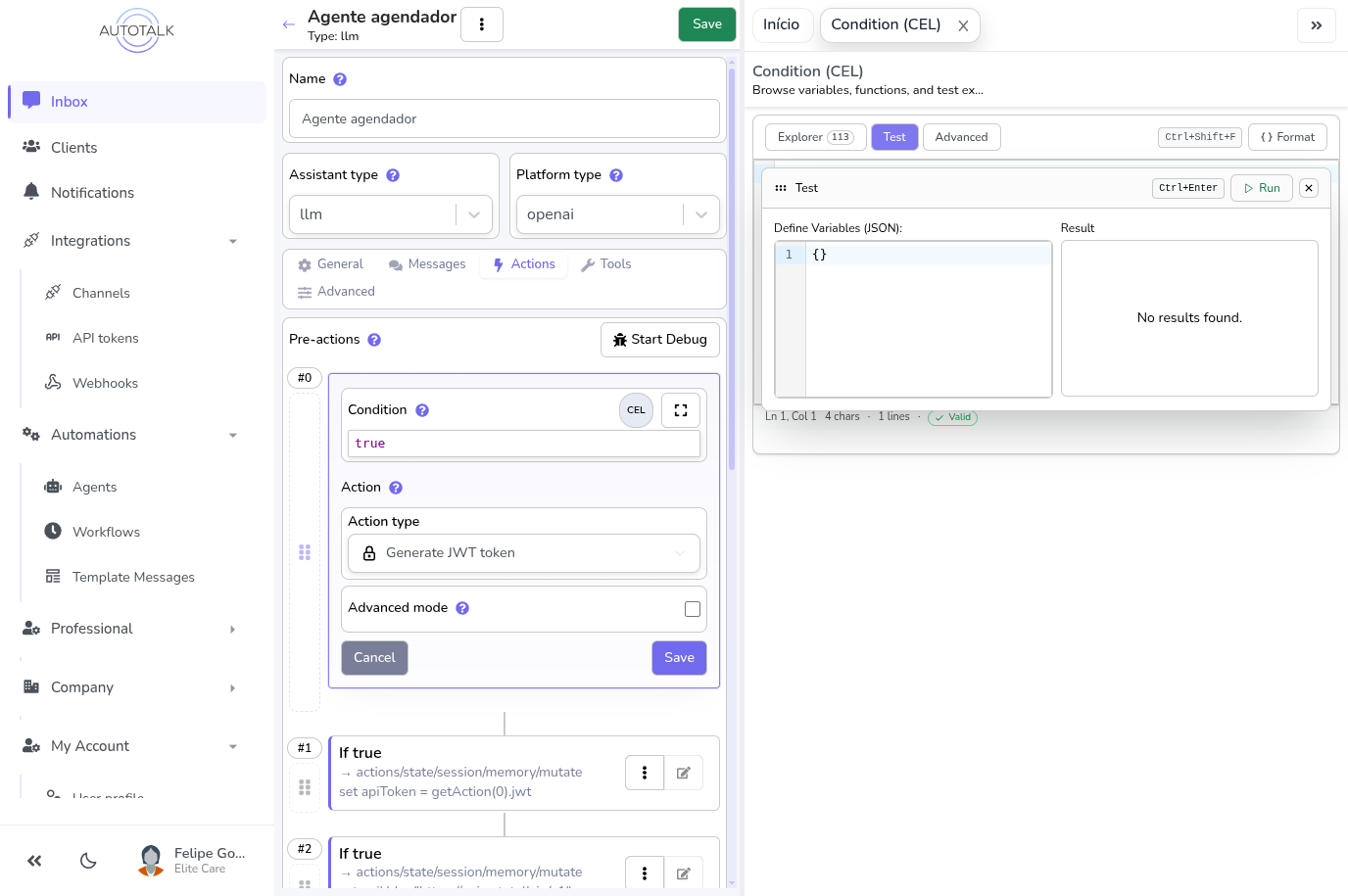Image resolution: width=1348 pixels, height=896 pixels.
Task: Switch to the Tools tab
Action: point(605,263)
